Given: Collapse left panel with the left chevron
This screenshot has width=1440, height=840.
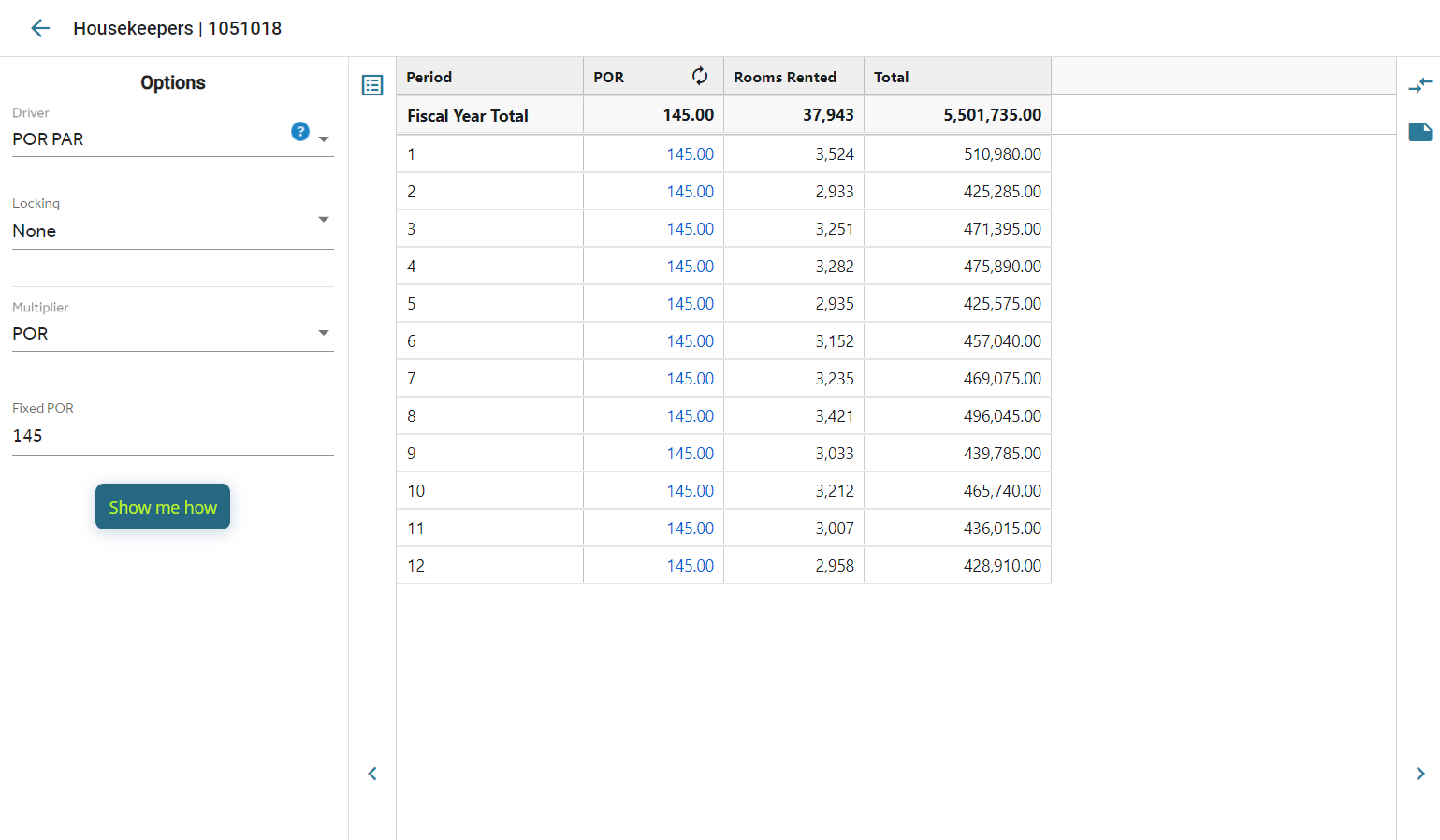Looking at the screenshot, I should coord(372,774).
